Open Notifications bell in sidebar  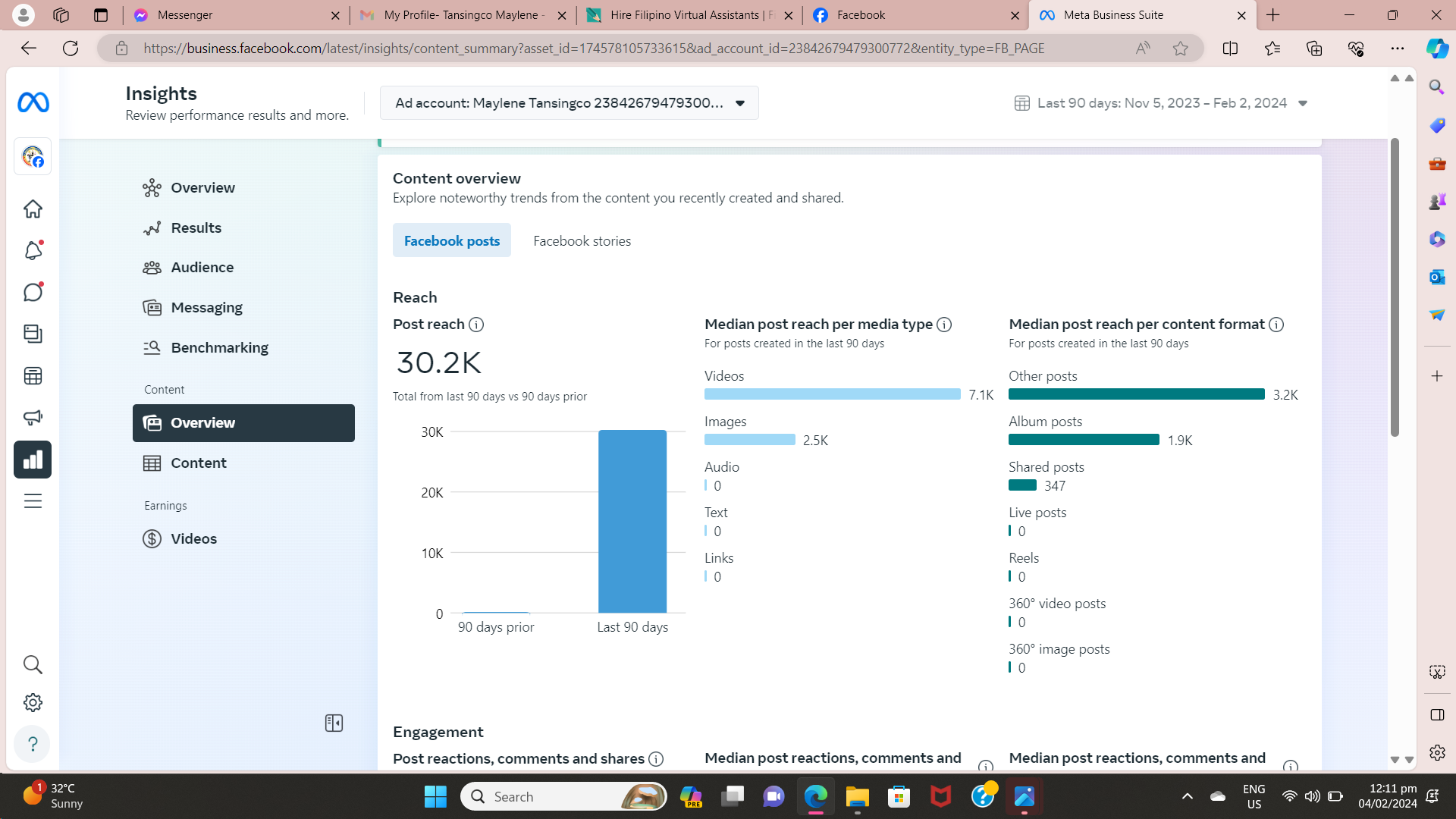click(x=33, y=251)
